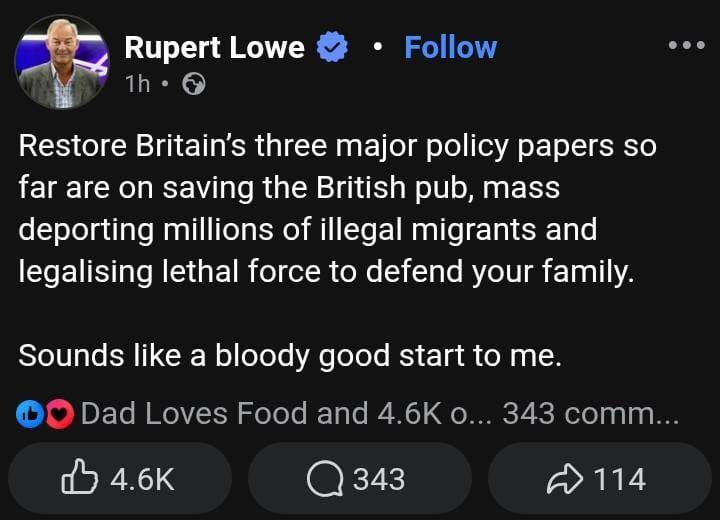Toggle the thumbs-up Like icon
This screenshot has width=720, height=520.
tap(79, 480)
